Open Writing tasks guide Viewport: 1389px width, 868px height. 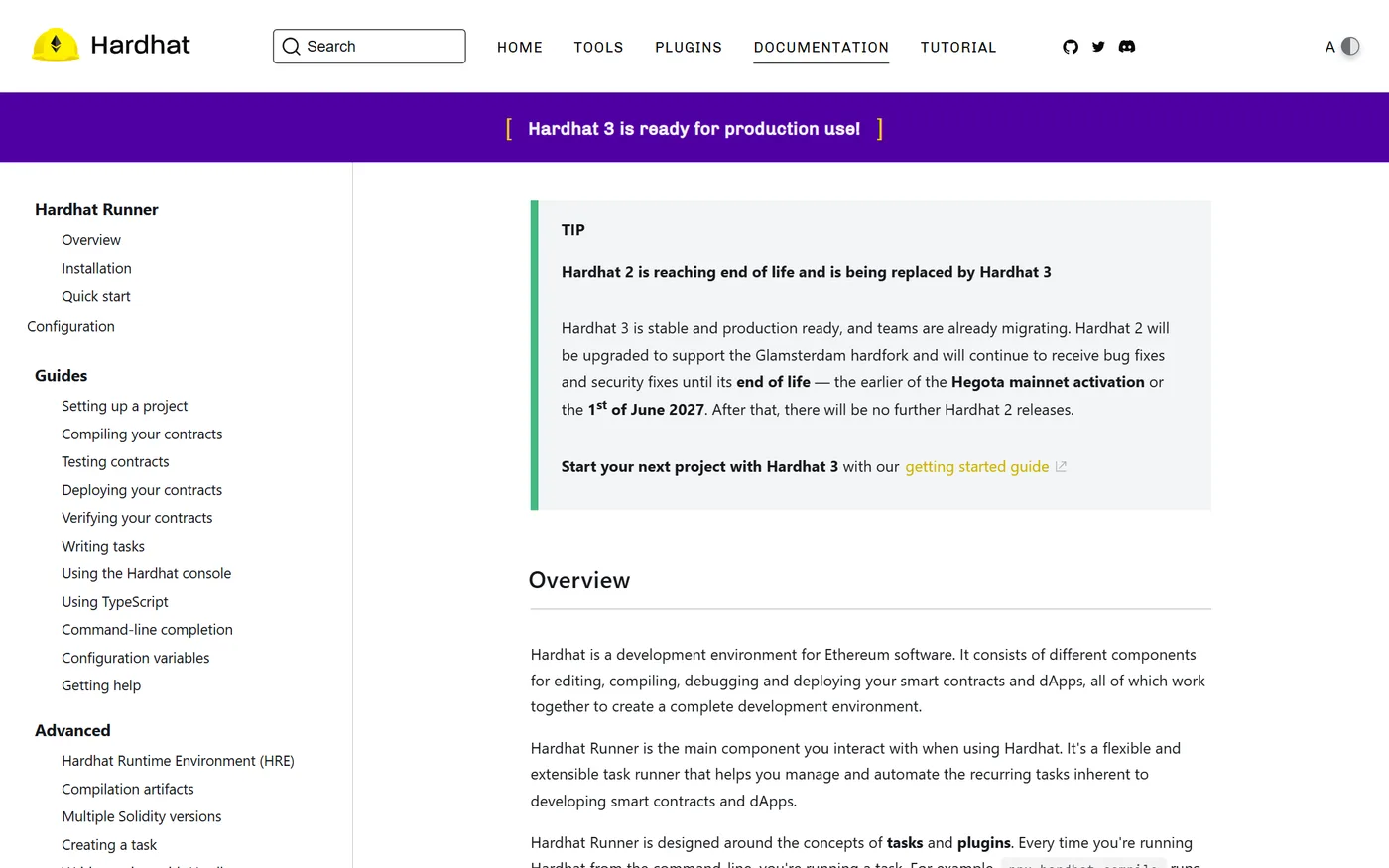point(103,546)
